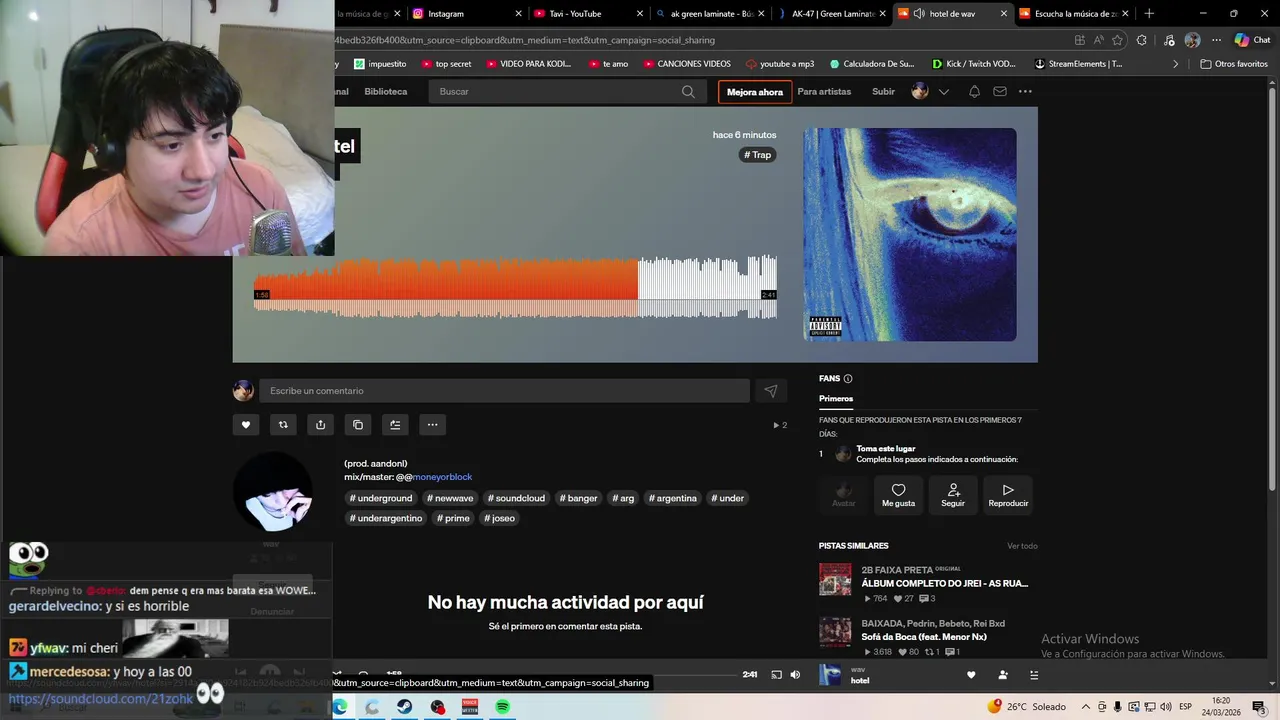The width and height of the screenshot is (1280, 720).
Task: Open the StreamElements bookmark
Action: [x=1078, y=64]
